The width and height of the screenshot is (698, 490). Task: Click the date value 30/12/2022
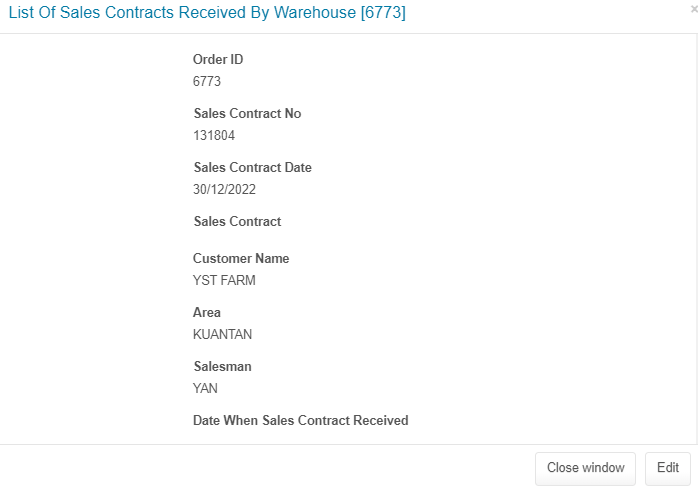(x=225, y=189)
